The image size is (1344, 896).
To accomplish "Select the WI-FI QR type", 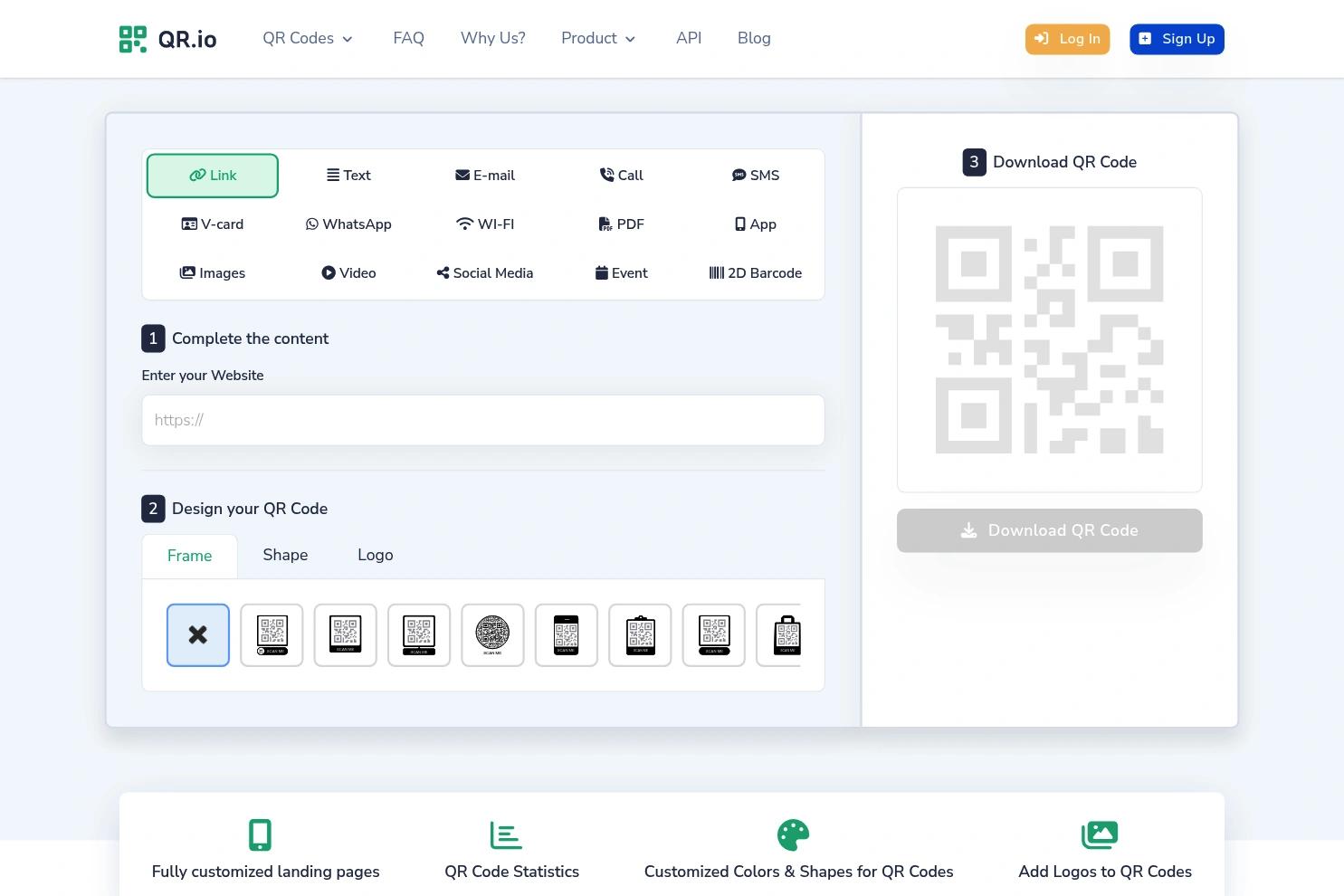I will coord(484,224).
